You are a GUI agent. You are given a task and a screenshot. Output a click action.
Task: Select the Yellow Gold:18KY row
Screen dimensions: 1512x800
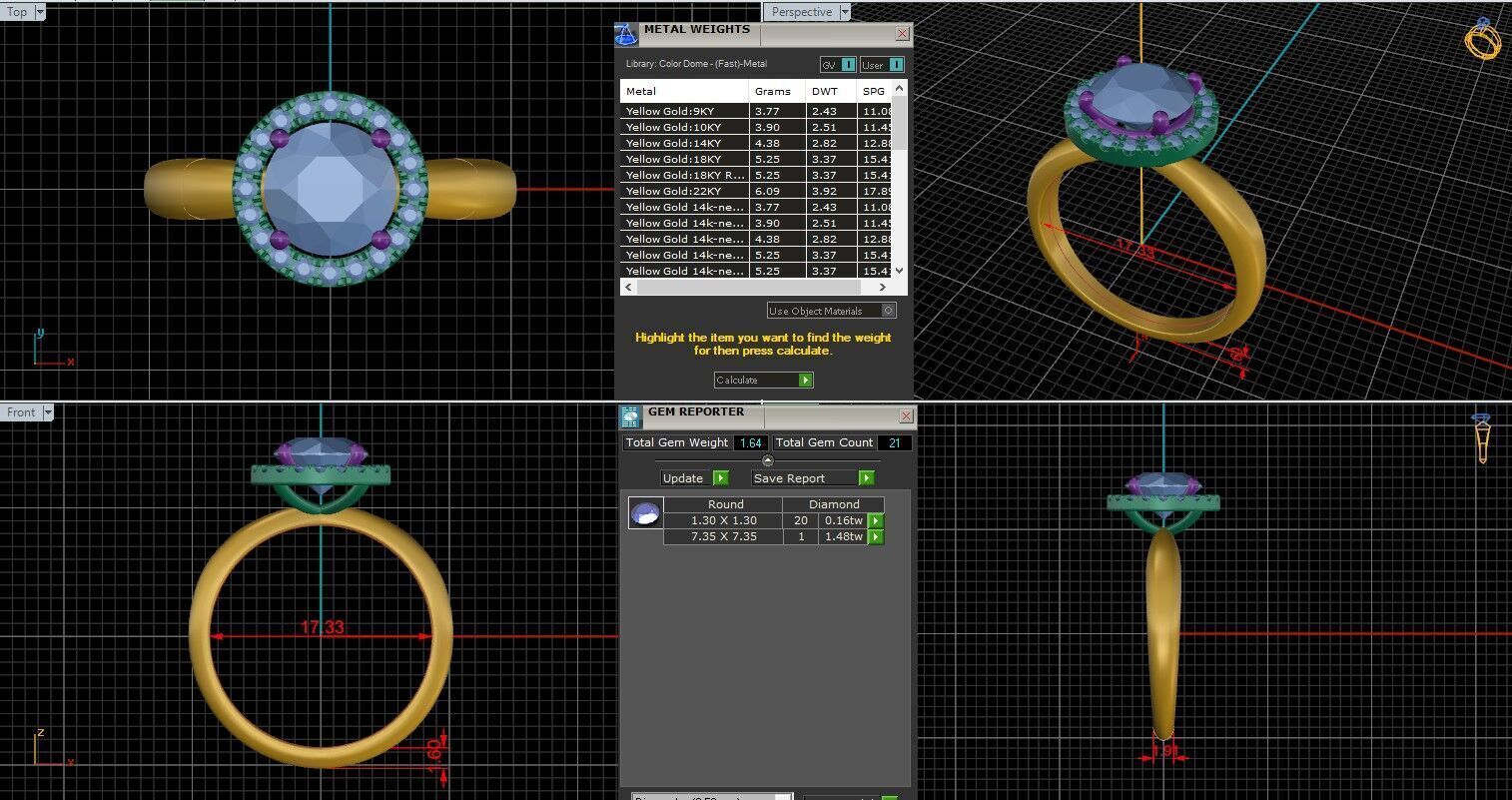(x=756, y=159)
